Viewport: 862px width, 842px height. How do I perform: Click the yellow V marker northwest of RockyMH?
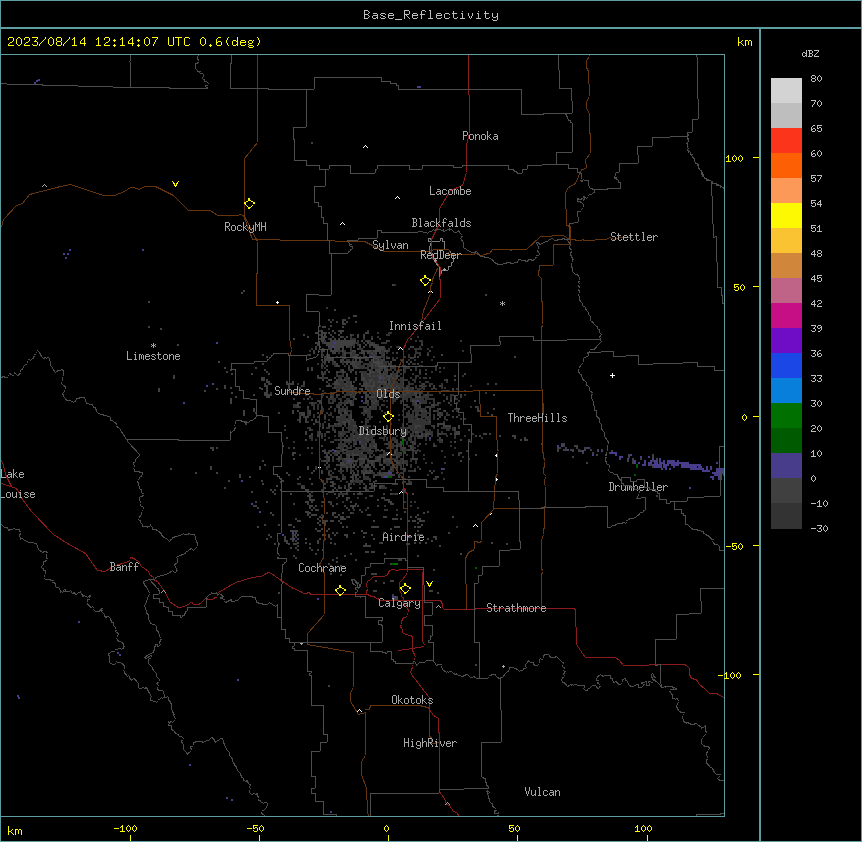click(175, 184)
